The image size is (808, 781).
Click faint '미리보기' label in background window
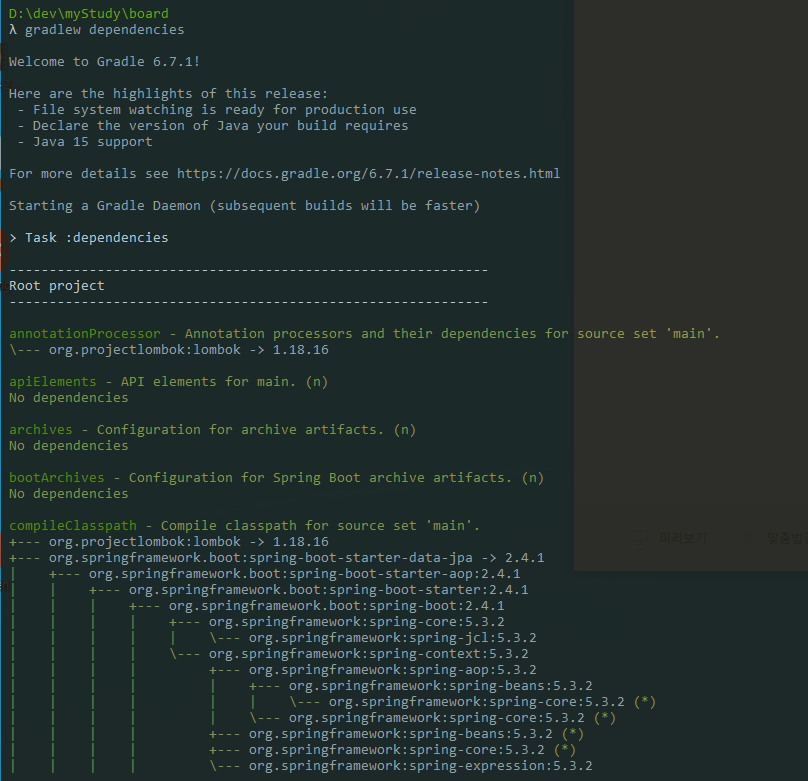[683, 538]
